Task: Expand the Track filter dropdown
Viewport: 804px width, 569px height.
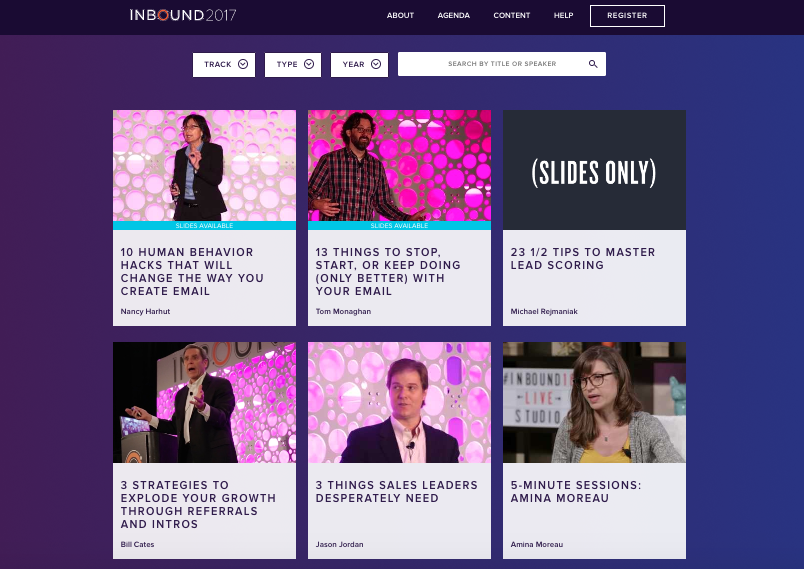Action: click(x=224, y=65)
